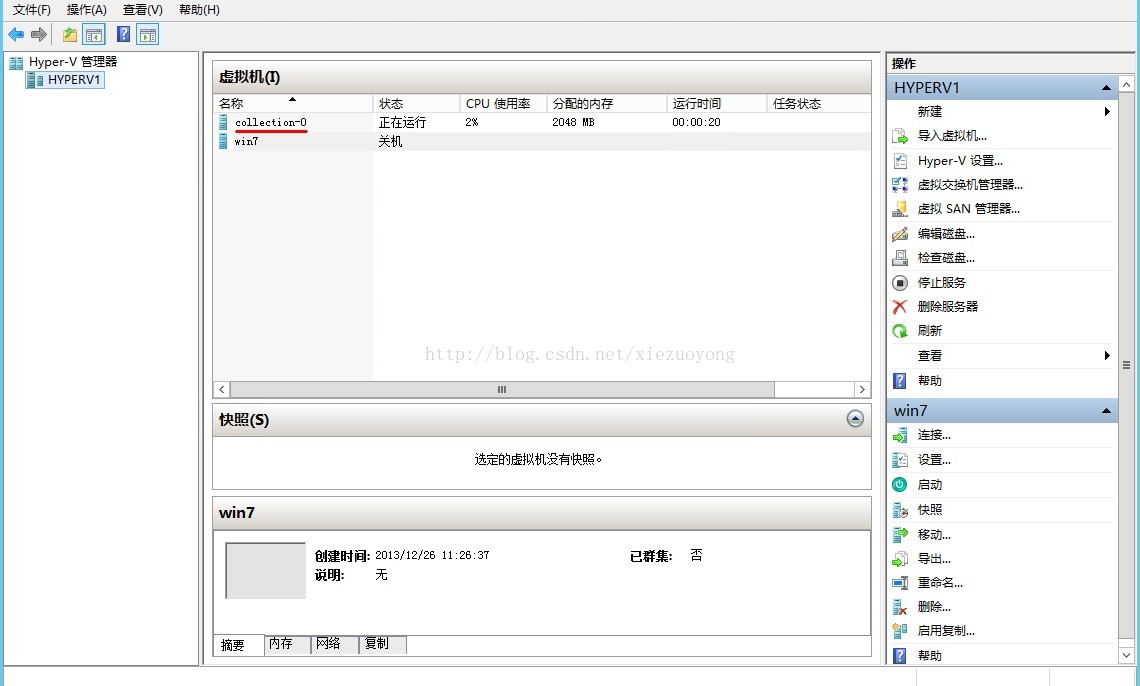This screenshot has height=686, width=1140.
Task: Click the 任务状态 column header
Action: tap(819, 103)
